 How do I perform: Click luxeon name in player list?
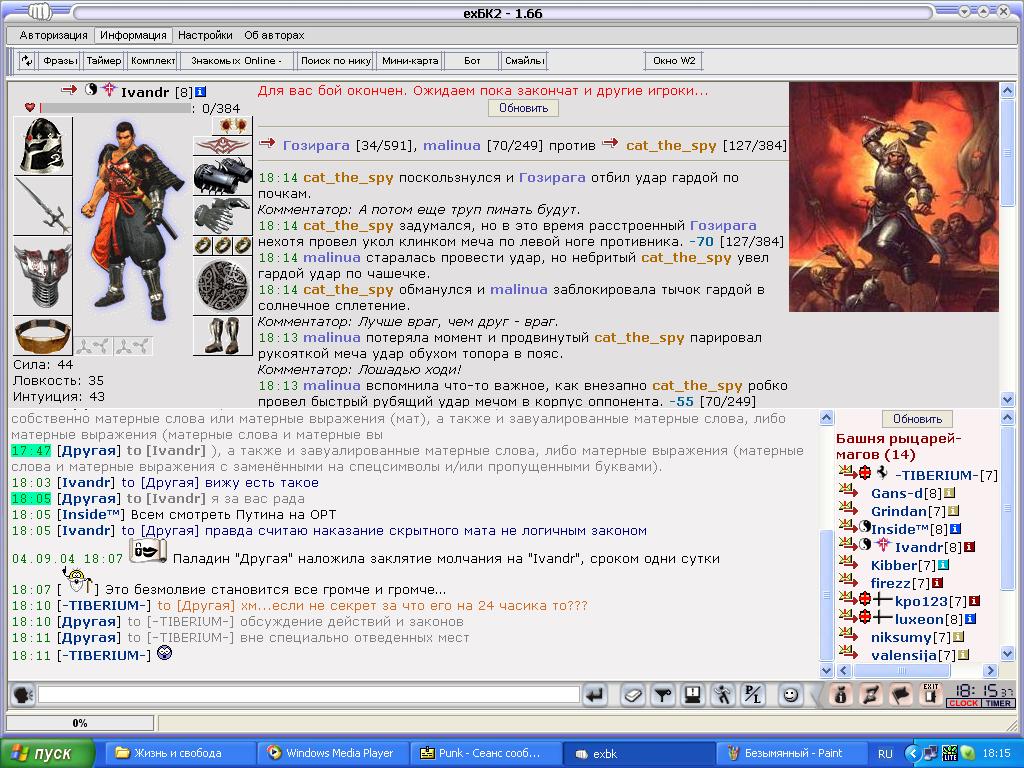(920, 619)
